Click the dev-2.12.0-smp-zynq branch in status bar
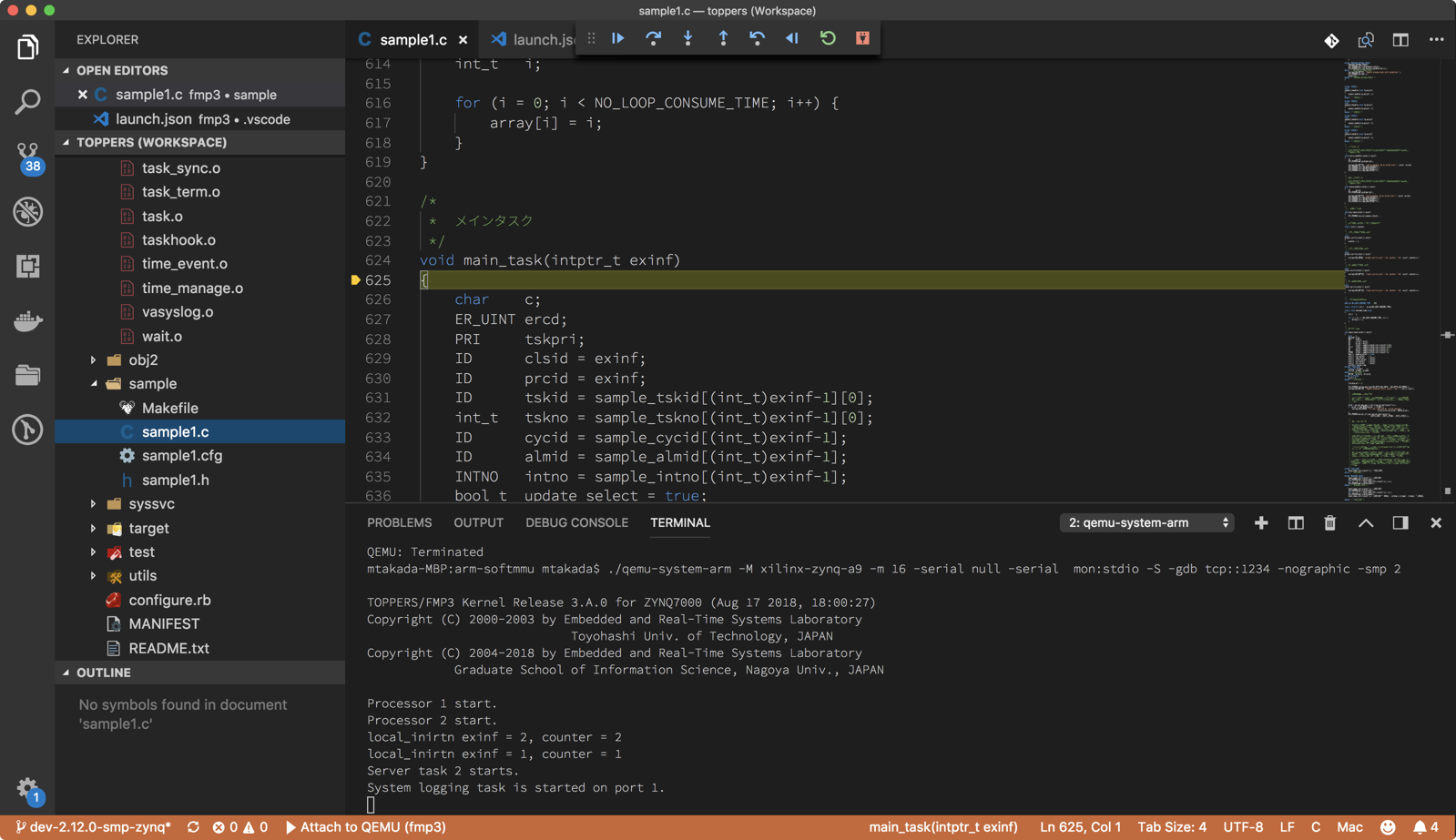Image resolution: width=1456 pixels, height=840 pixels. [x=94, y=827]
